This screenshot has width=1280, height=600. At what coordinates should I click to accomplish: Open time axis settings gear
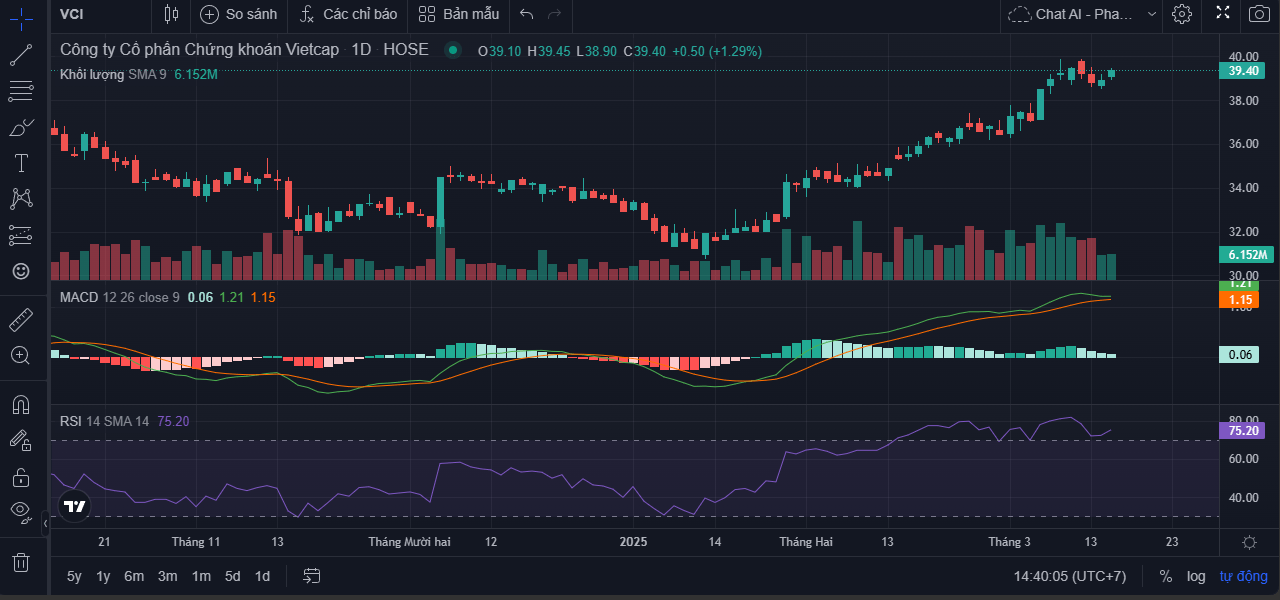[x=1249, y=542]
